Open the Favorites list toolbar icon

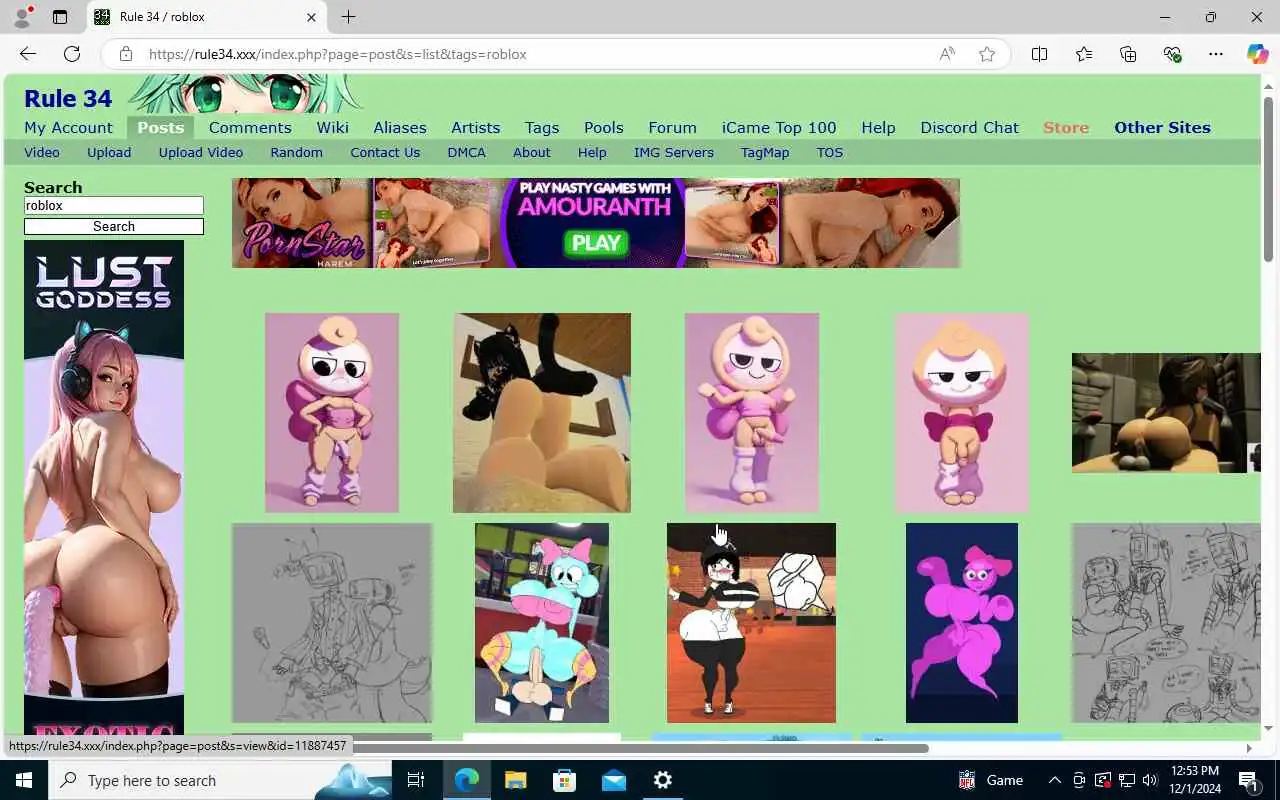click(1084, 54)
